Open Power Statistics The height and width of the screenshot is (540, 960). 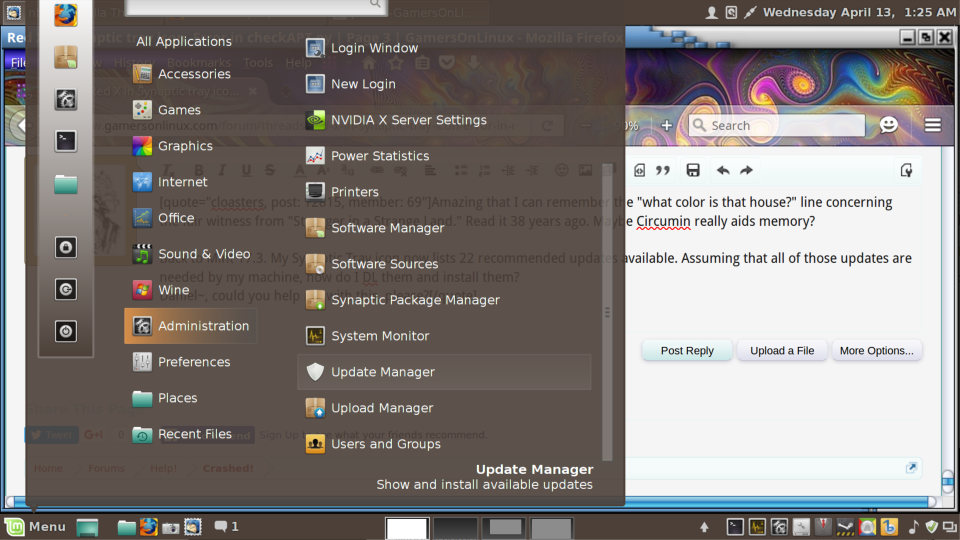[444, 156]
